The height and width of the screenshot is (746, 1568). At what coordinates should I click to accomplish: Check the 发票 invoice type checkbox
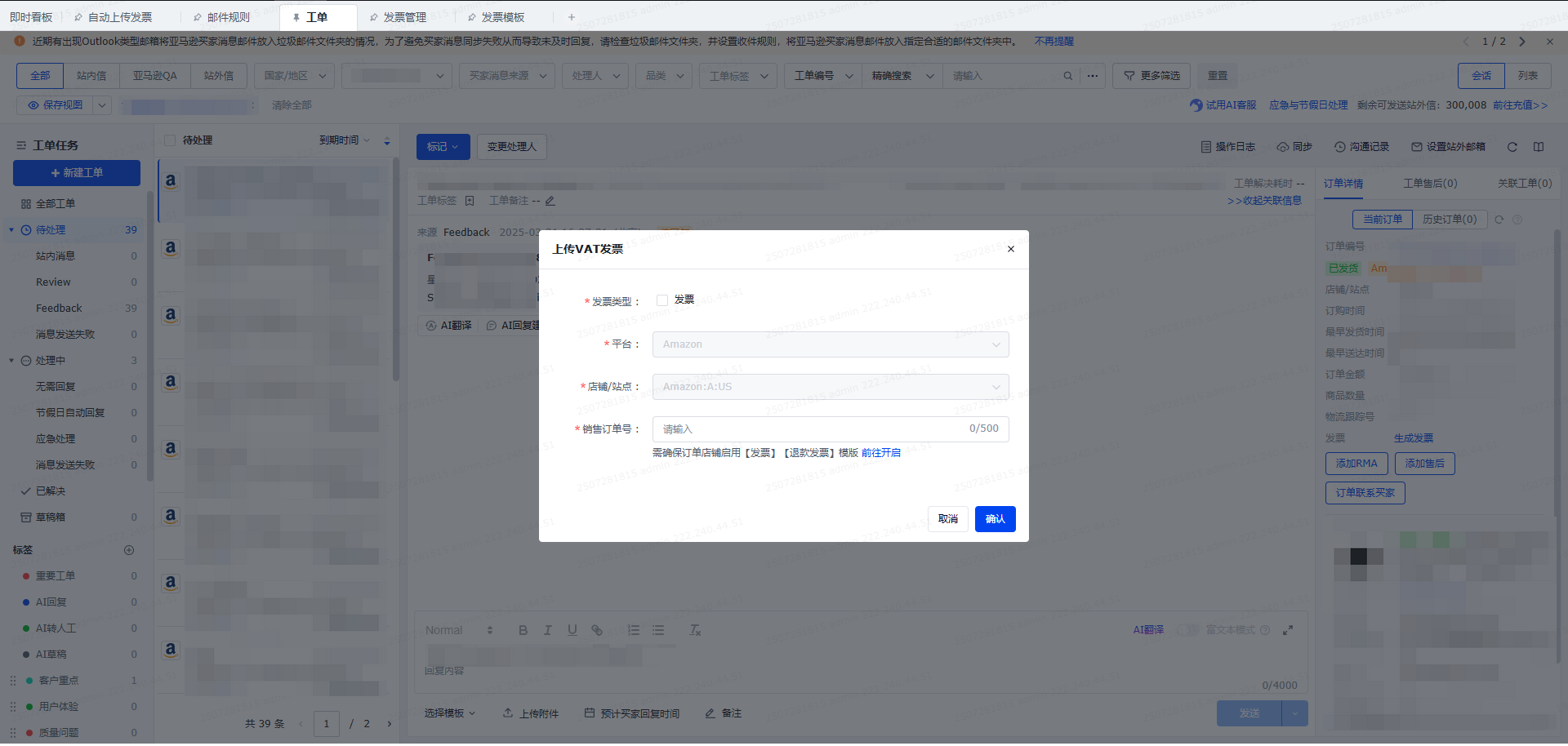662,300
